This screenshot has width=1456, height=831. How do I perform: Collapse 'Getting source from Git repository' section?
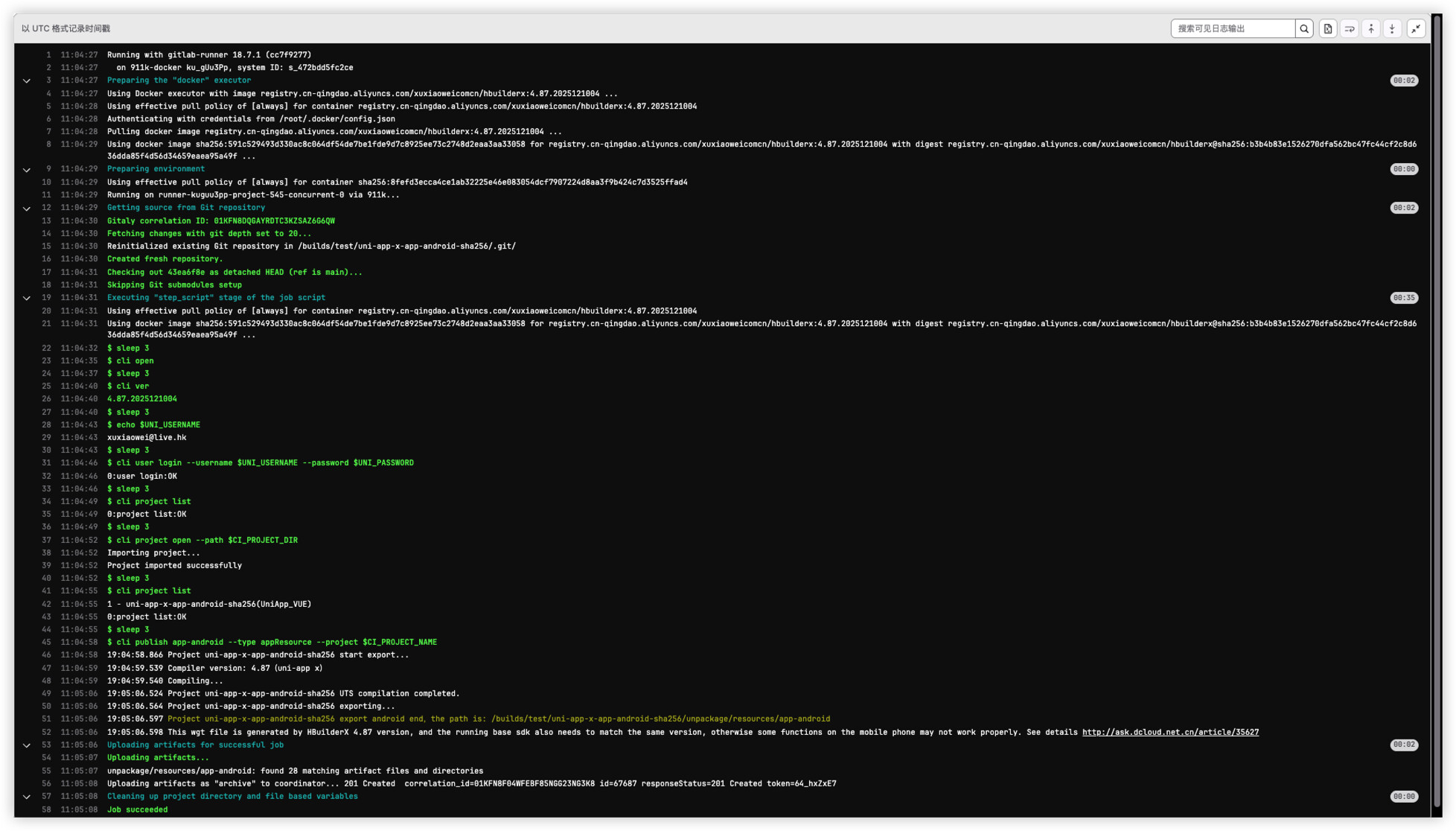click(27, 208)
